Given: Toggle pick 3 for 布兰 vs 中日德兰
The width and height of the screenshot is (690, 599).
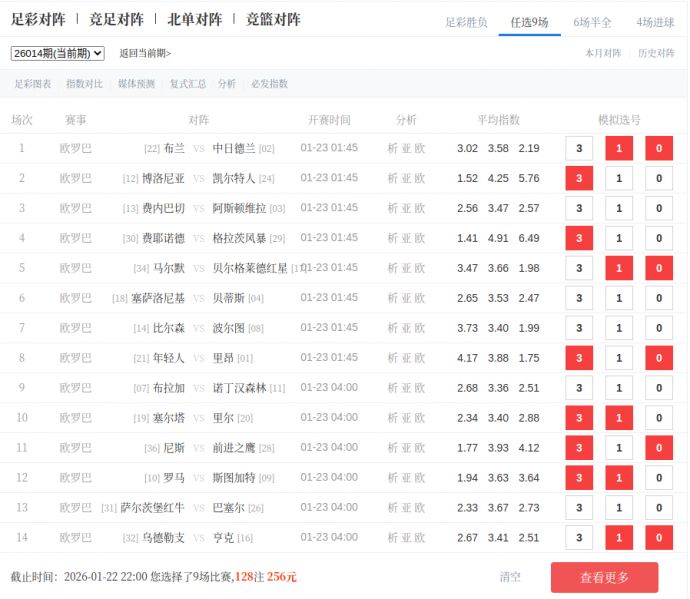Looking at the screenshot, I should pyautogui.click(x=579, y=149).
